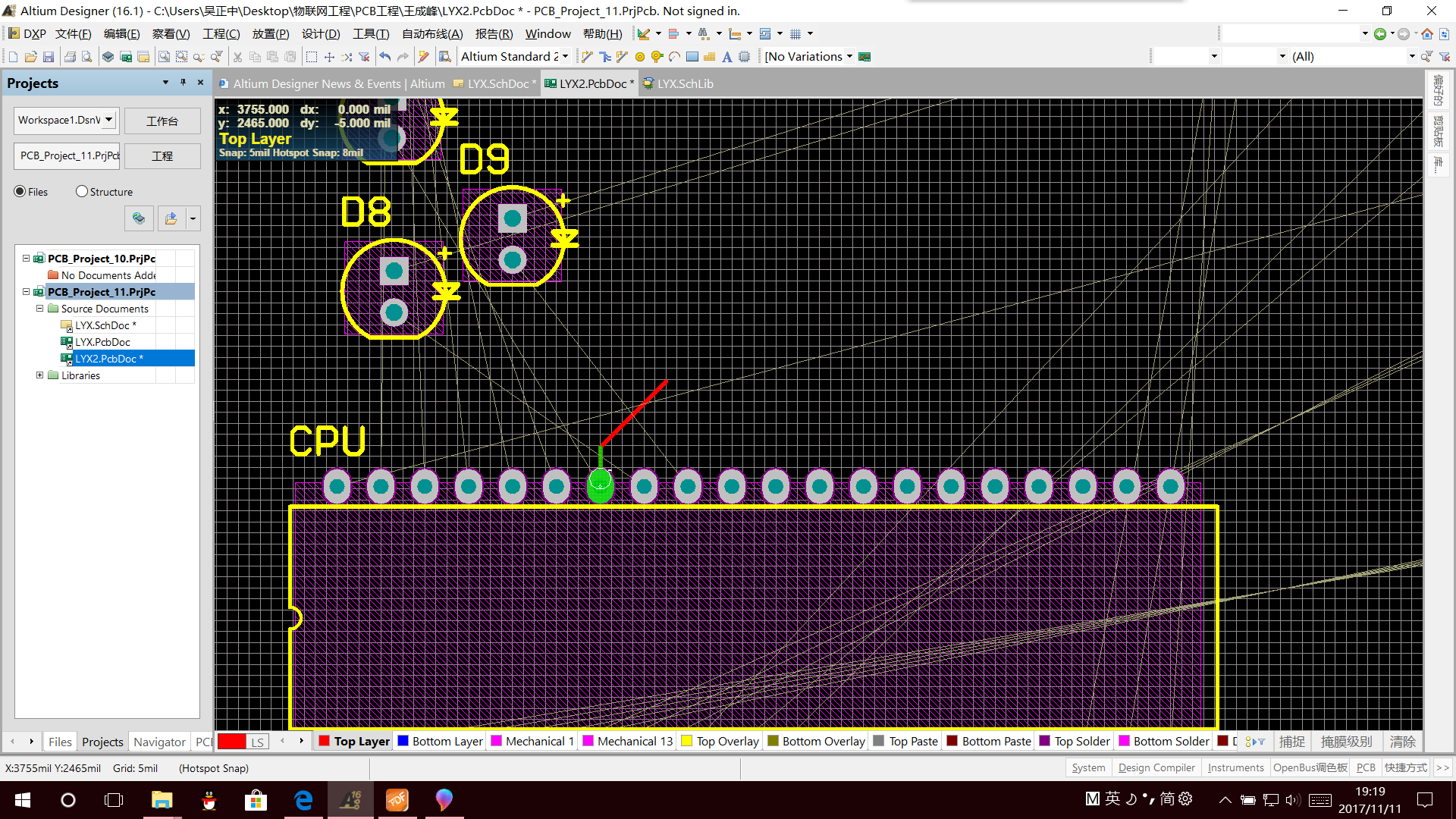This screenshot has height=819, width=1456.
Task: Open Windows Start menu
Action: [23, 800]
